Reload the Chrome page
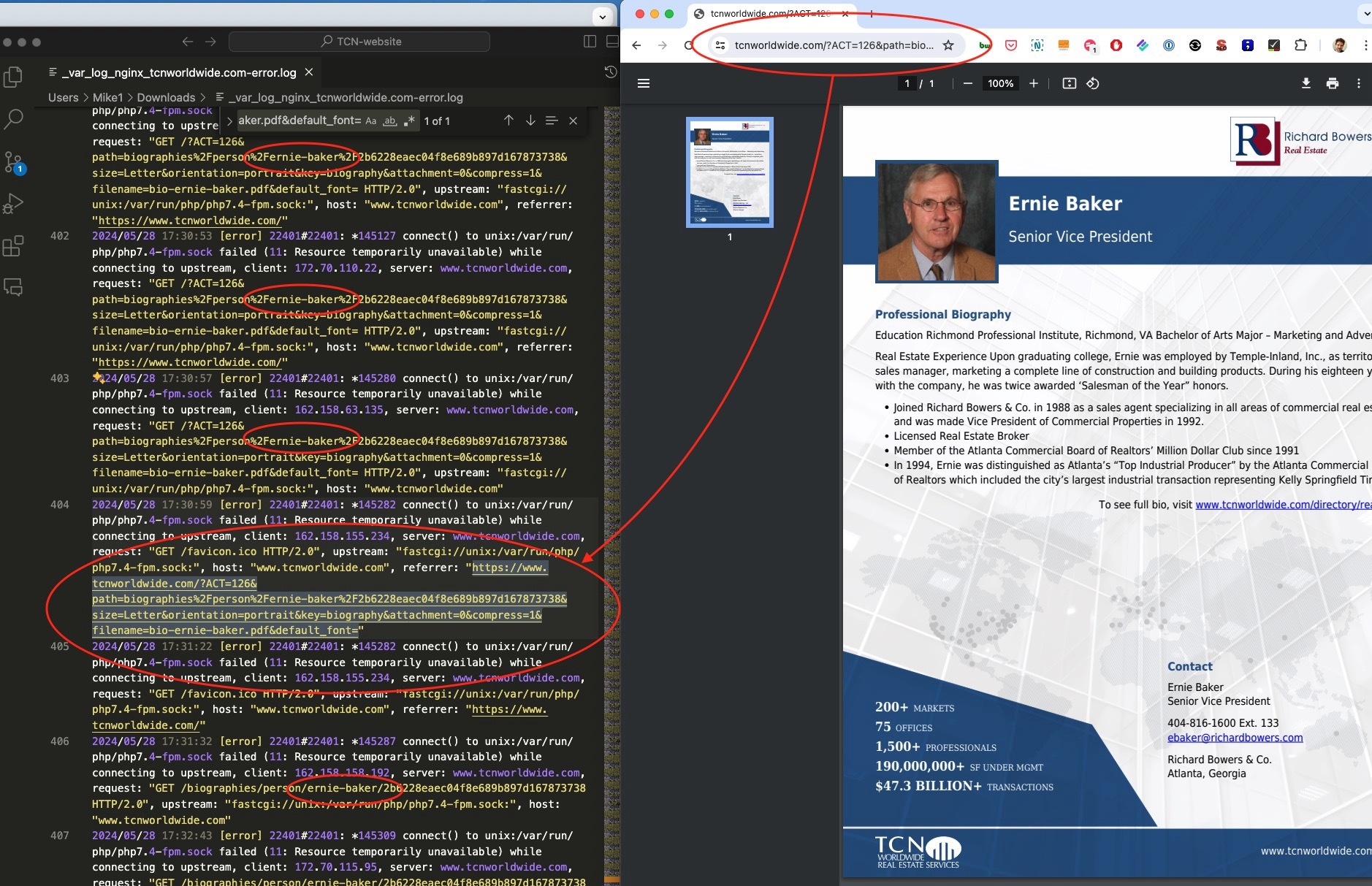This screenshot has height=886, width=1372. pos(689,45)
